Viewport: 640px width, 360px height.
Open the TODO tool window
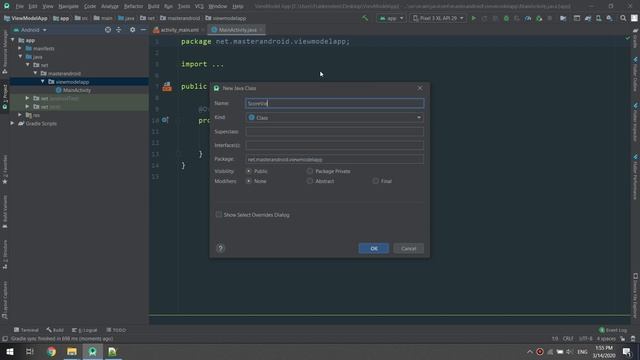tap(116, 330)
